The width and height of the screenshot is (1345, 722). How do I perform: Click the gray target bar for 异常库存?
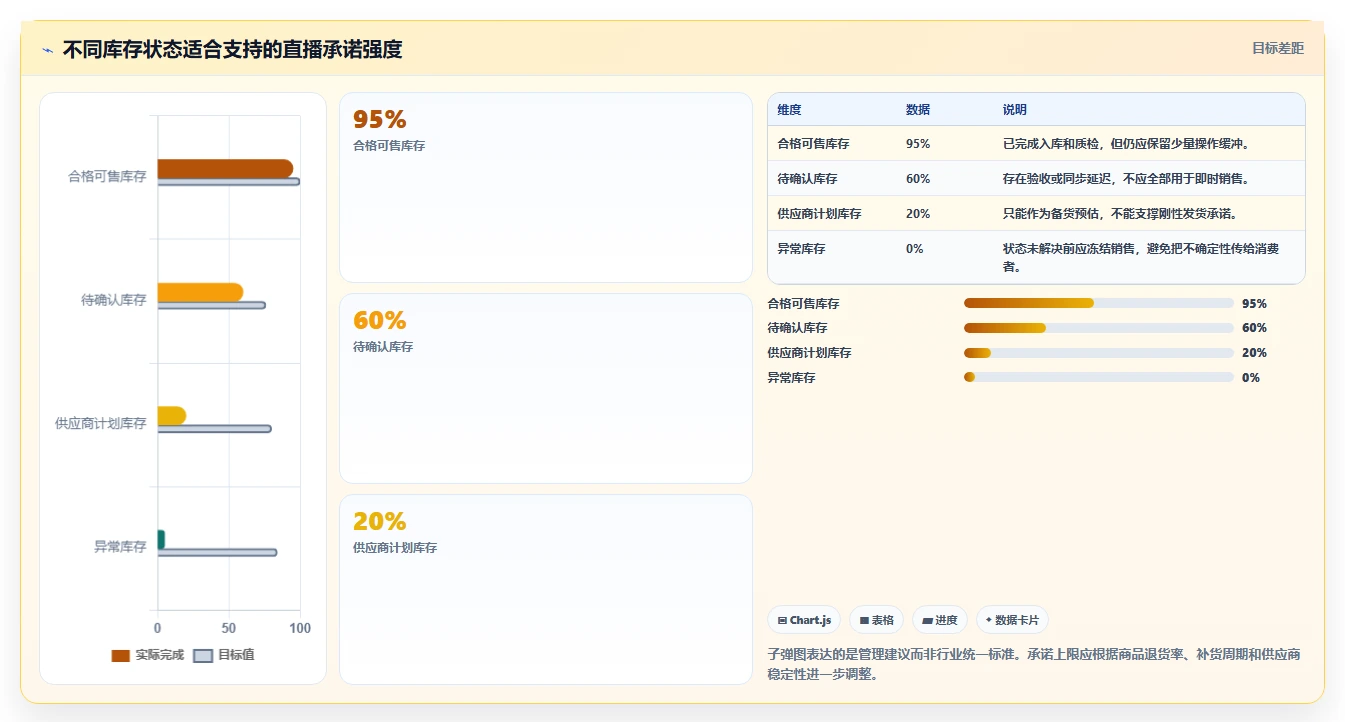click(217, 552)
